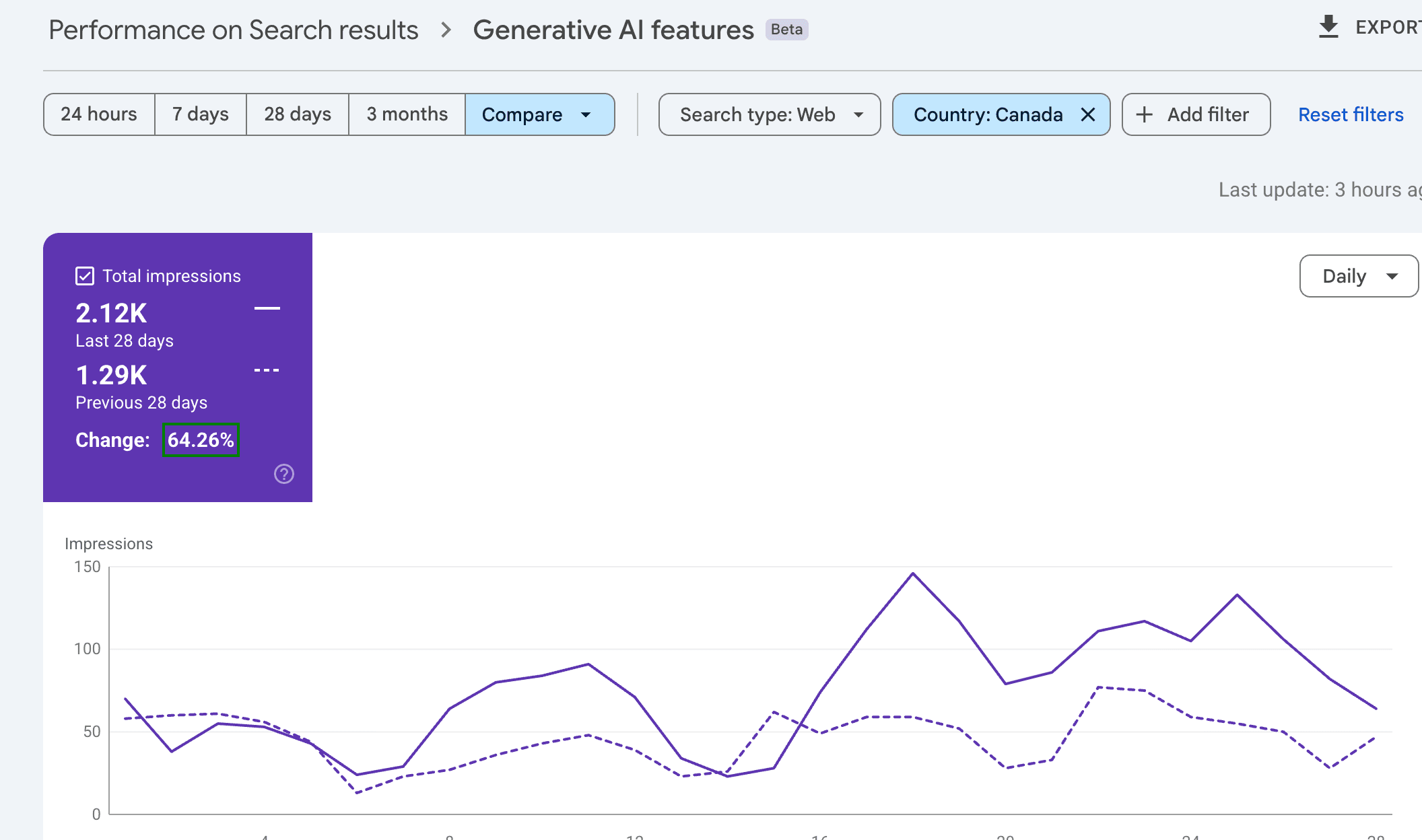
Task: Click the Previous 28 days label
Action: pos(141,403)
